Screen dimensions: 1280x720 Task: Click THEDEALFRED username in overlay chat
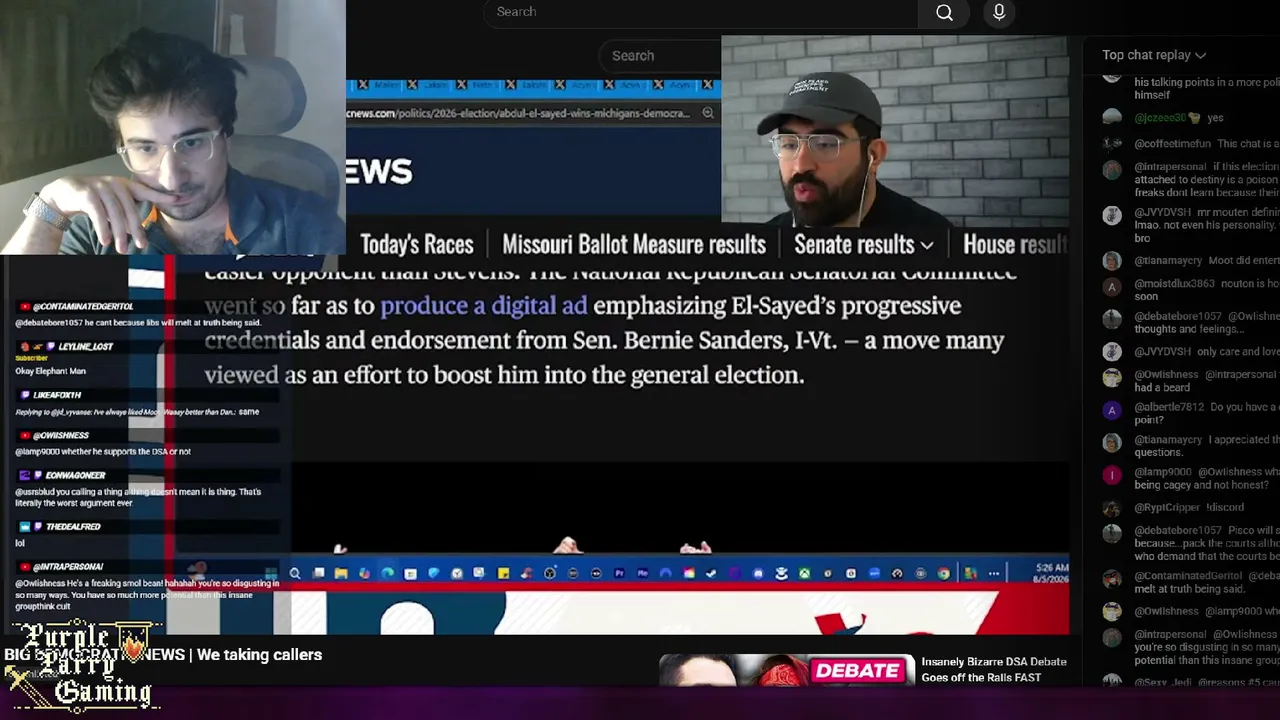pos(73,527)
